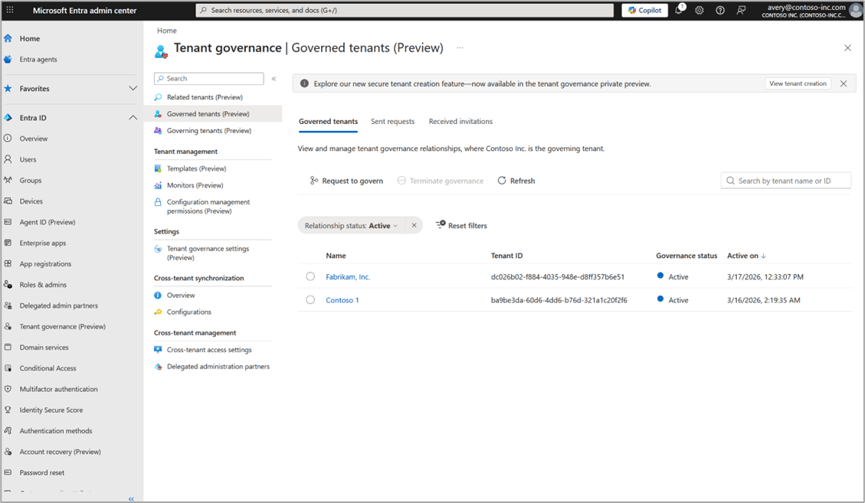
Task: Click the View tenant creation button
Action: pos(797,84)
